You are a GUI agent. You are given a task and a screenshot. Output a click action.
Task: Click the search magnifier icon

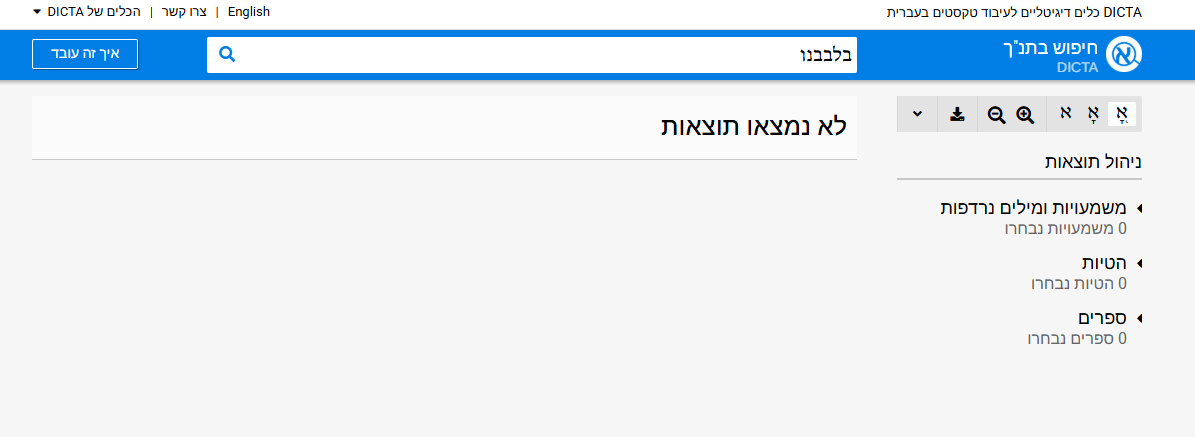coord(227,54)
